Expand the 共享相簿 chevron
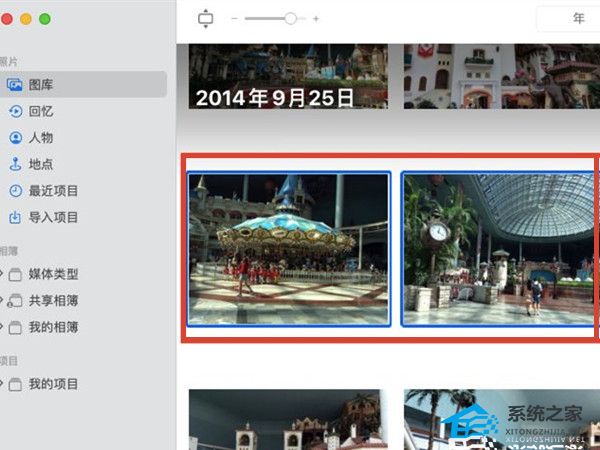Screen dimensions: 600x450 tap(1, 300)
